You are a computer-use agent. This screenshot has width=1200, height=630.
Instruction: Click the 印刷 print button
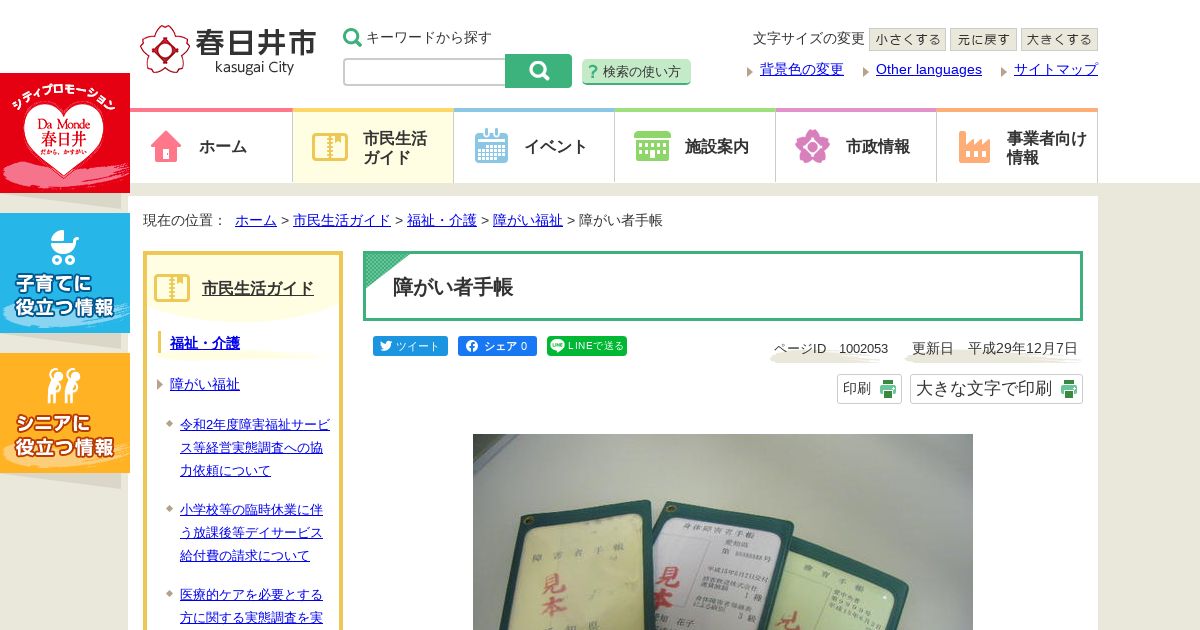point(869,389)
